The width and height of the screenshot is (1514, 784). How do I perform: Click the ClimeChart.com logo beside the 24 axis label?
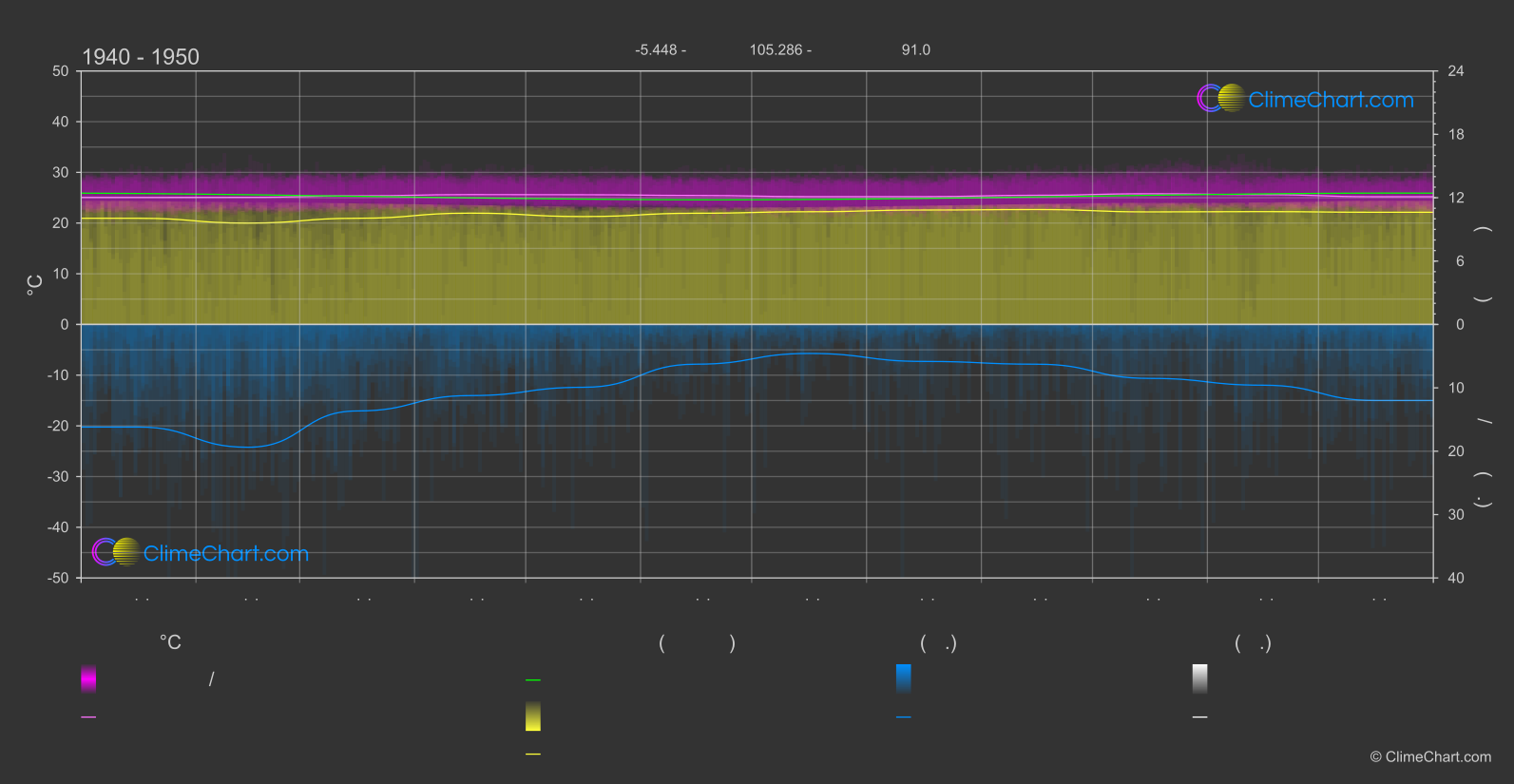(x=1305, y=99)
